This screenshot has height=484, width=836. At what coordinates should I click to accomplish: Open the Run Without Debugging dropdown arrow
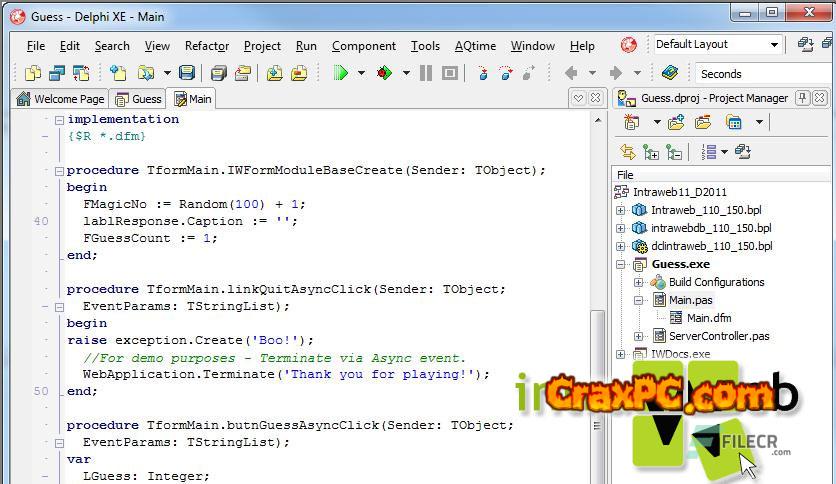[406, 73]
